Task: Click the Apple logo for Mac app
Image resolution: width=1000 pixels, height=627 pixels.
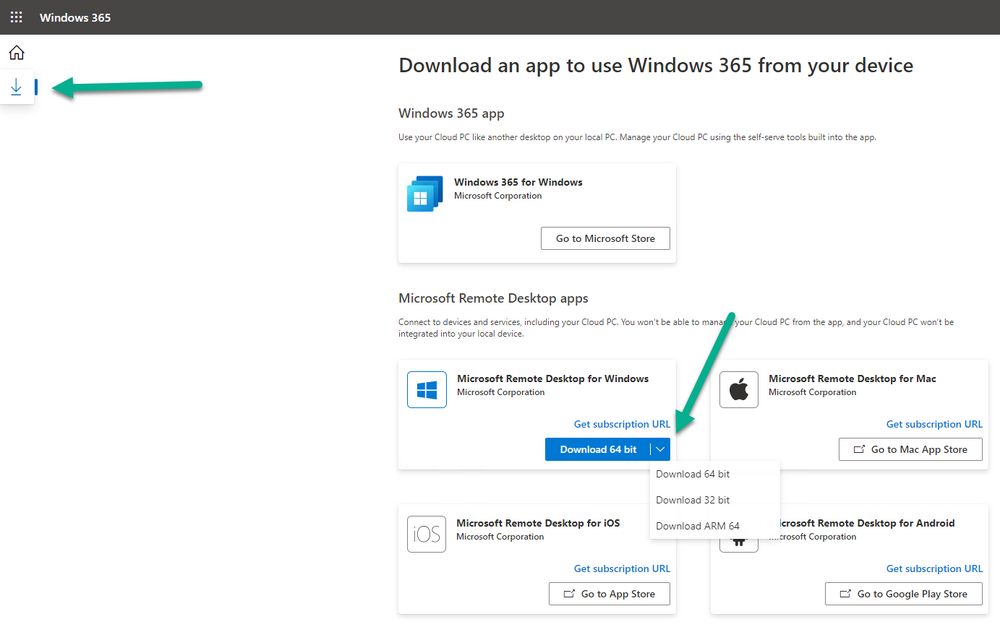Action: point(739,390)
